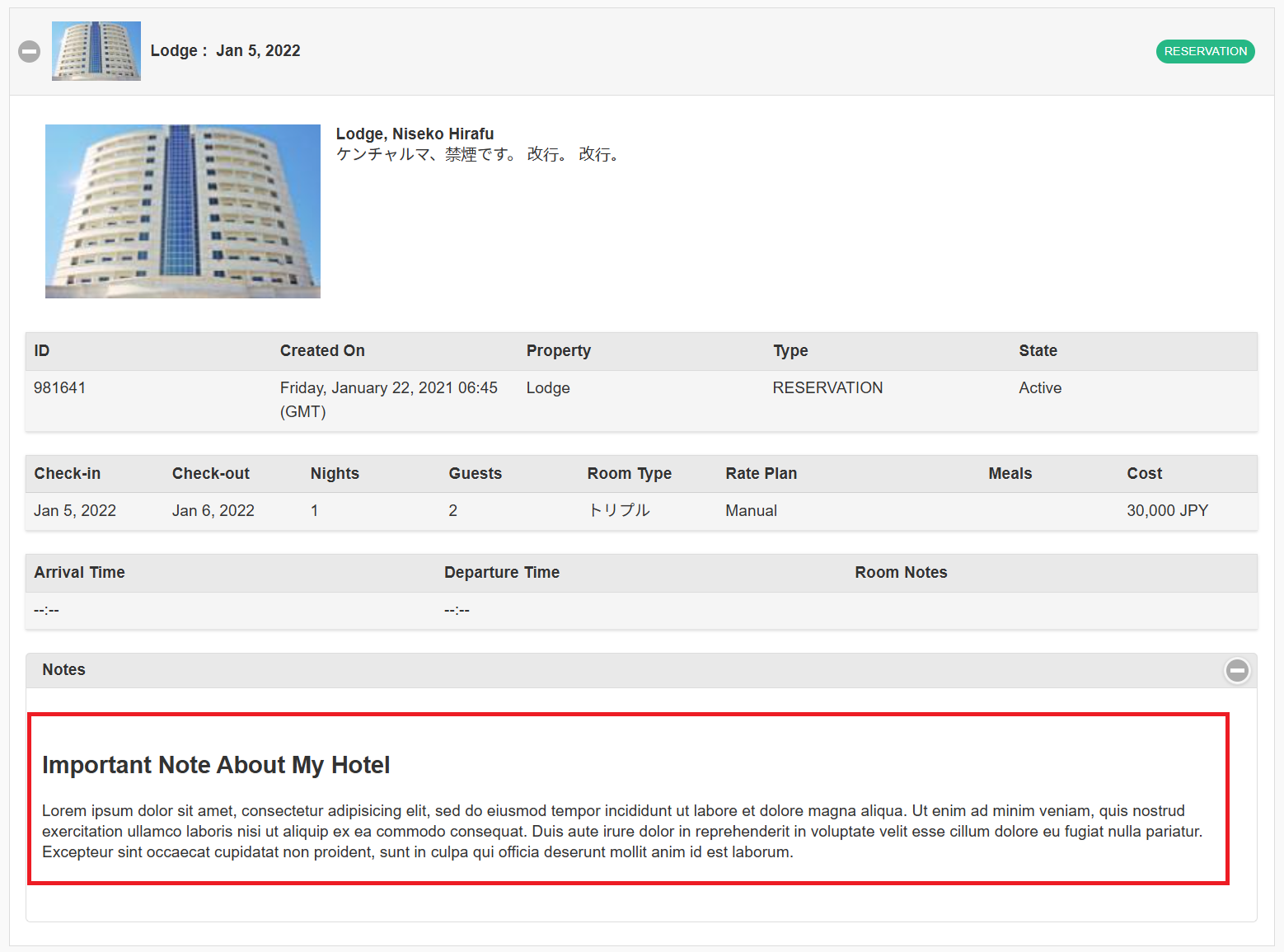Select reservation ID 981641
The image size is (1284, 952).
coord(59,388)
